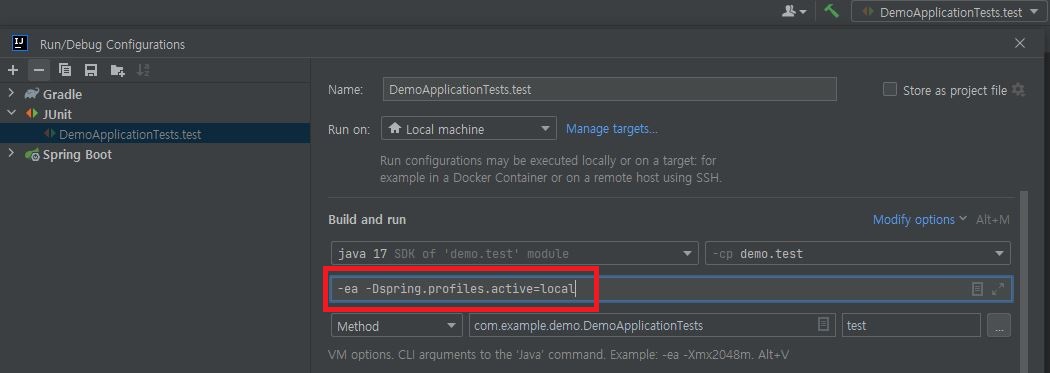1050x373 pixels.
Task: Click the JUnit node icon
Action: (x=31, y=114)
